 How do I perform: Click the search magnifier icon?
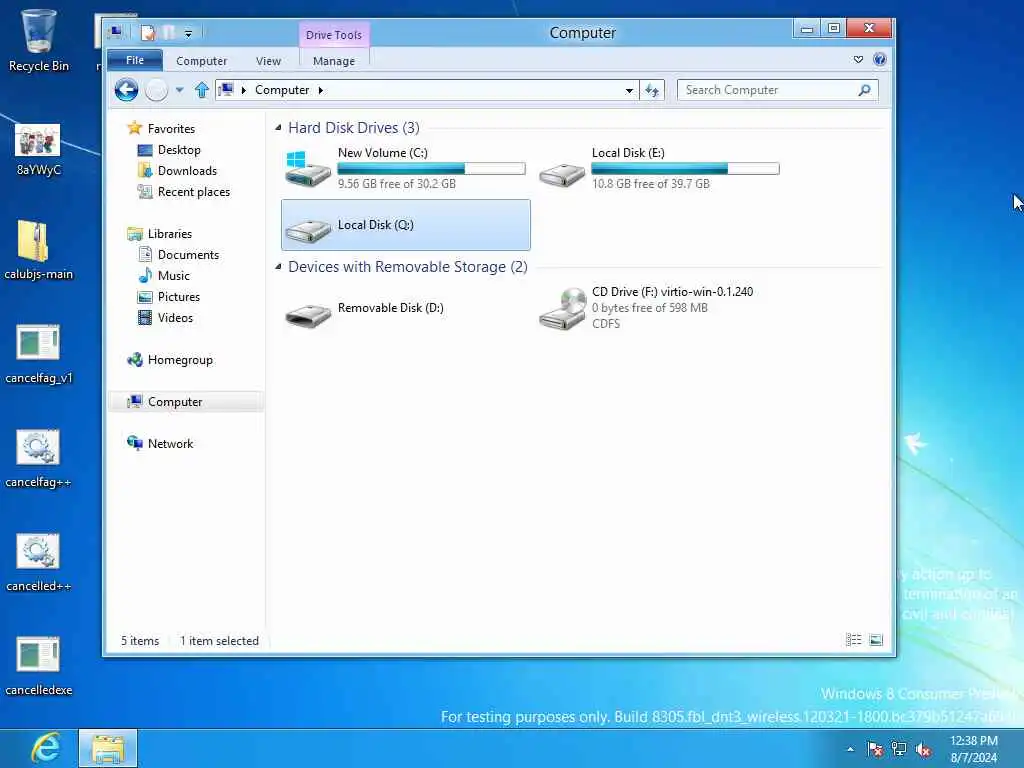[865, 90]
